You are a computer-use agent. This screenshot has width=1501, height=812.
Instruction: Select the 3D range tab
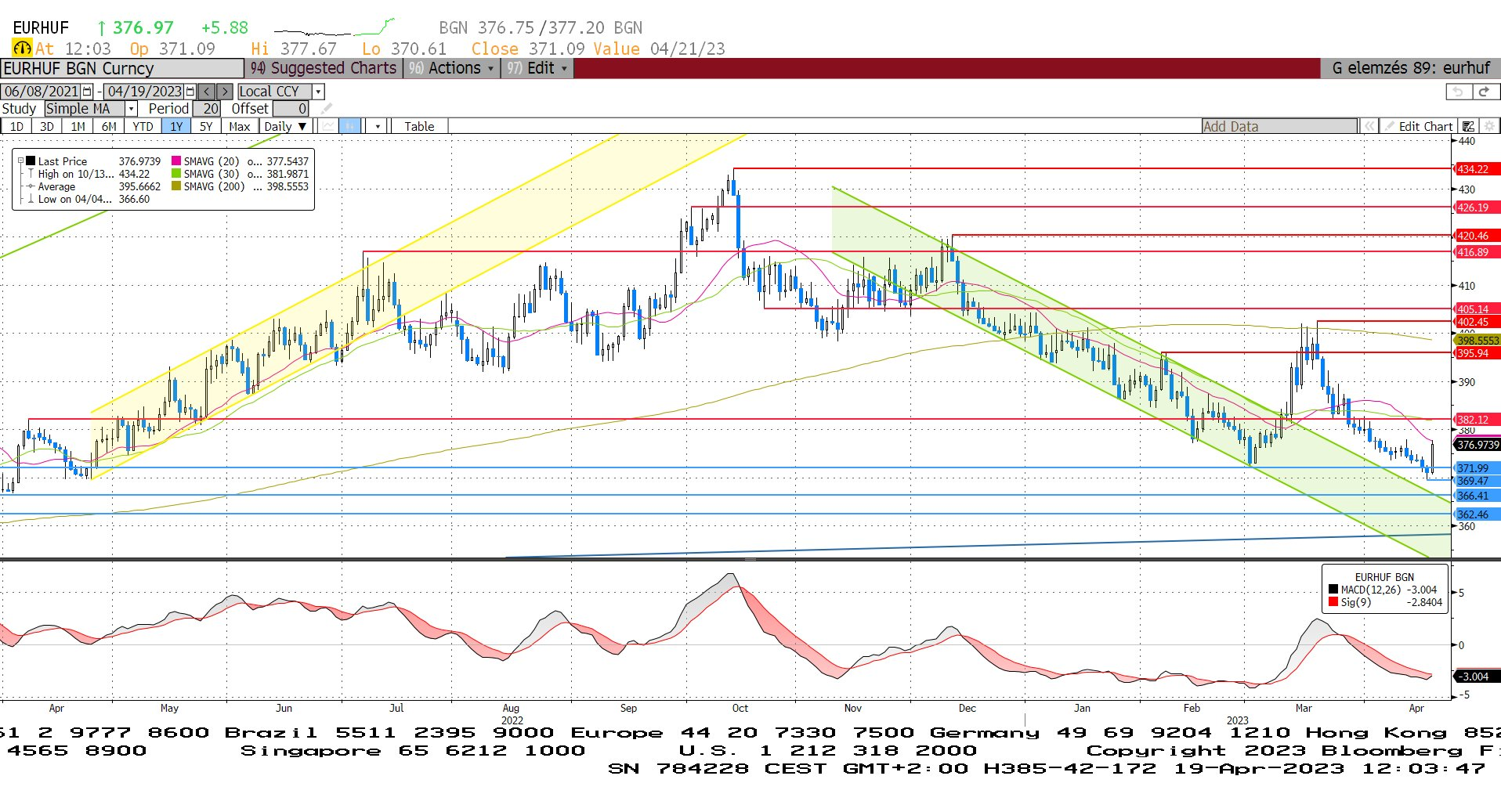click(x=47, y=126)
